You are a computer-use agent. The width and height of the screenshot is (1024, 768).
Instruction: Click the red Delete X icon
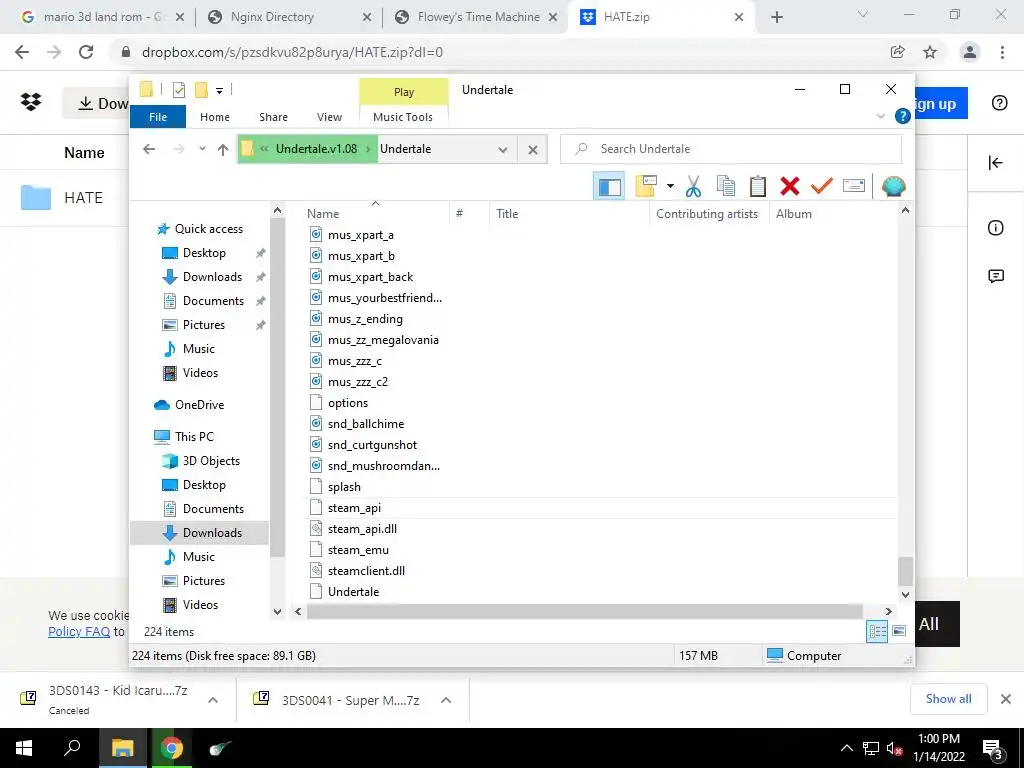click(790, 186)
